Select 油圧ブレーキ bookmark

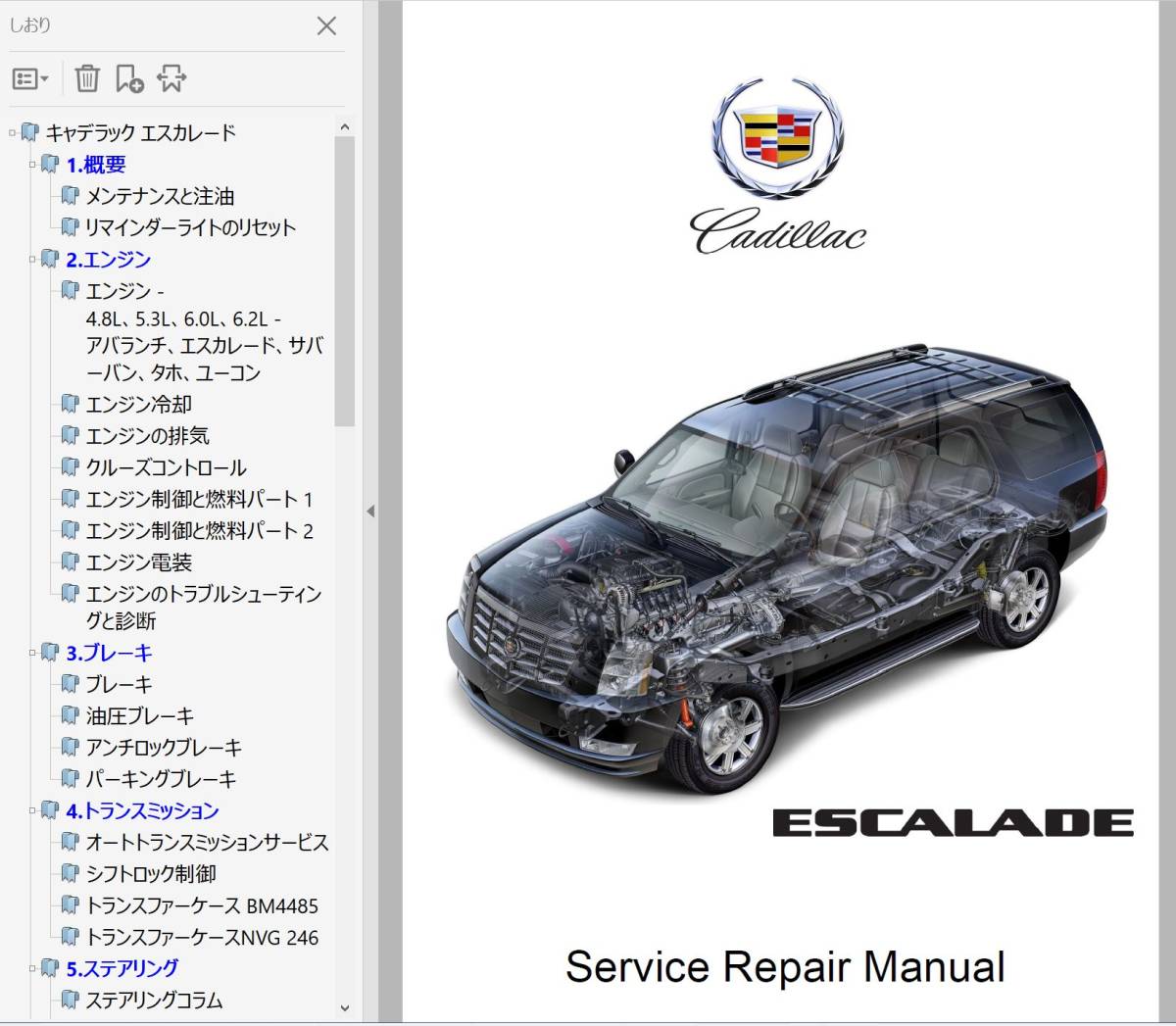click(x=140, y=715)
